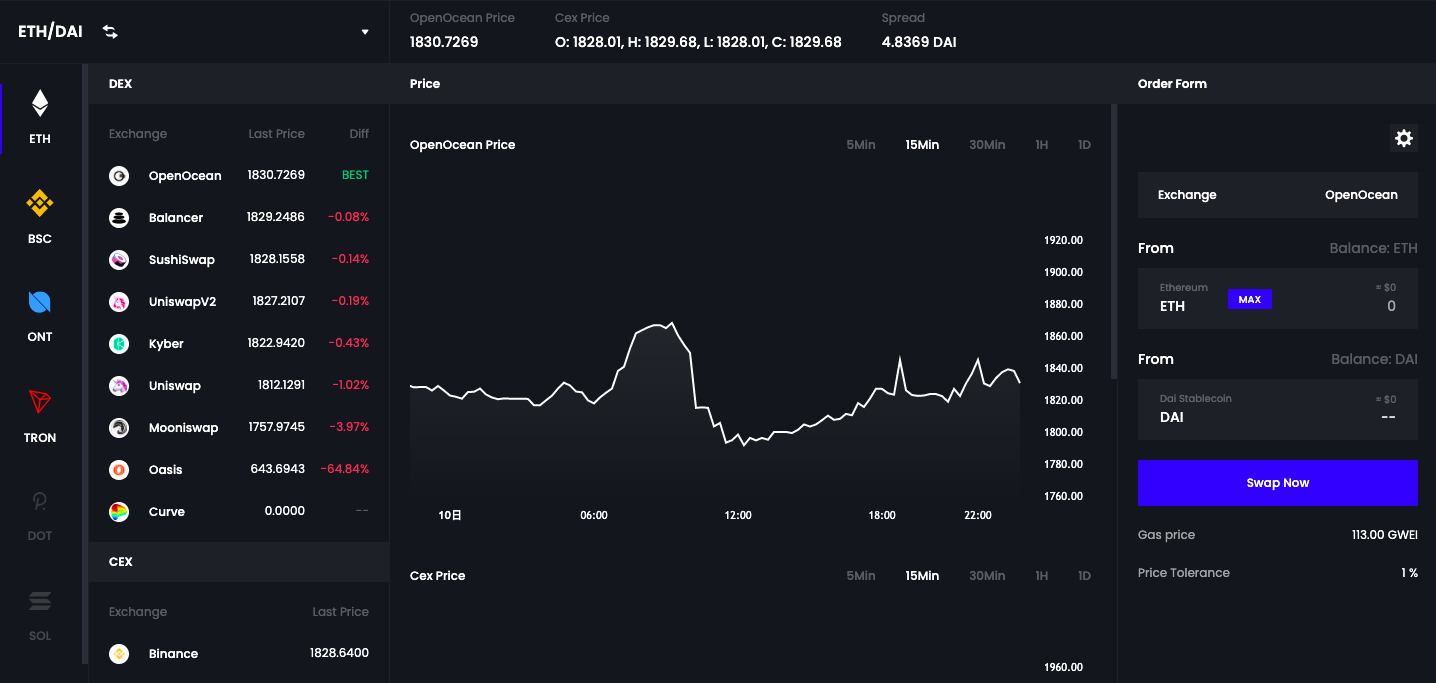Click the SushiSwap price 1828.1558
The image size is (1436, 683).
pos(277,260)
